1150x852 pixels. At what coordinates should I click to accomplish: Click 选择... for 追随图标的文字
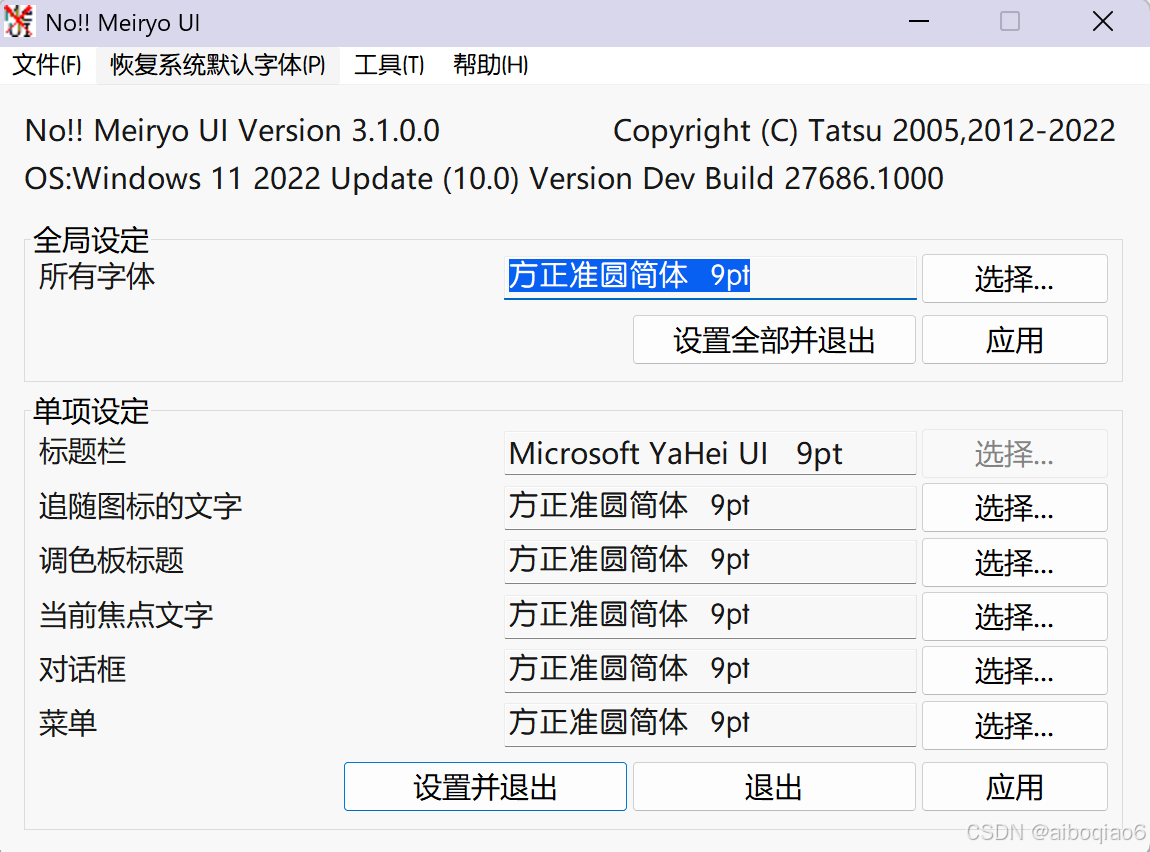coord(1014,507)
